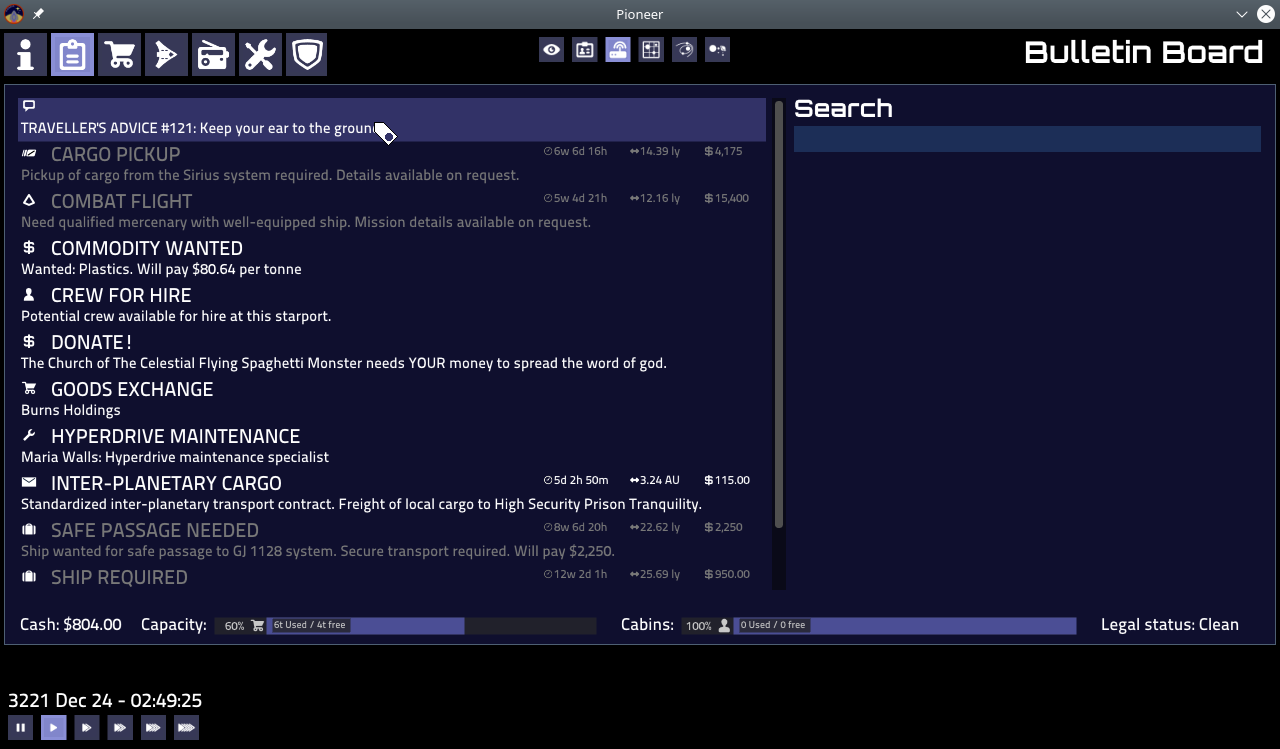
Task: Set time acceleration to triple arrow
Action: click(120, 727)
